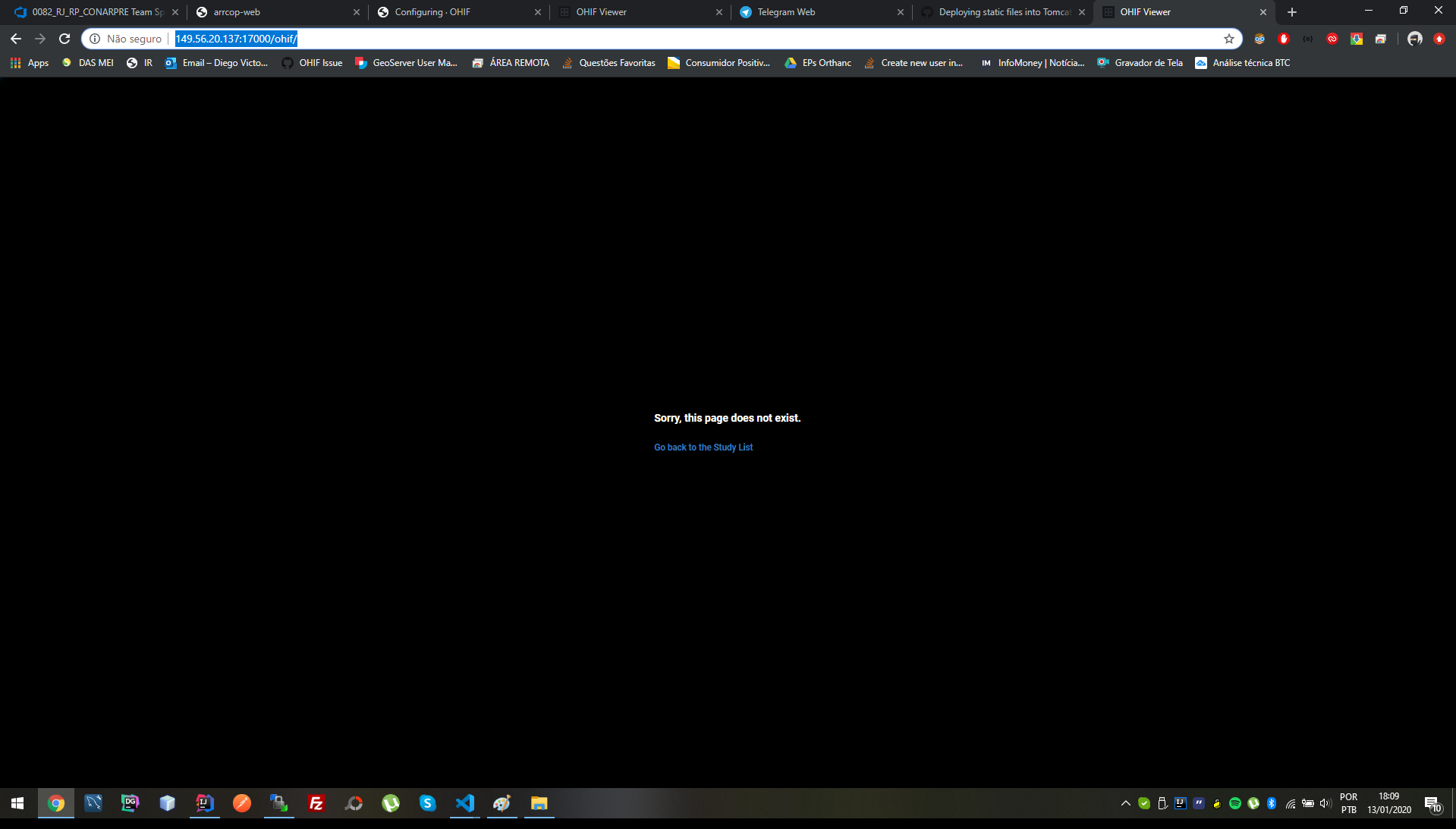Open the volume speaker tray icon
The width and height of the screenshot is (1456, 829).
coord(1325,803)
